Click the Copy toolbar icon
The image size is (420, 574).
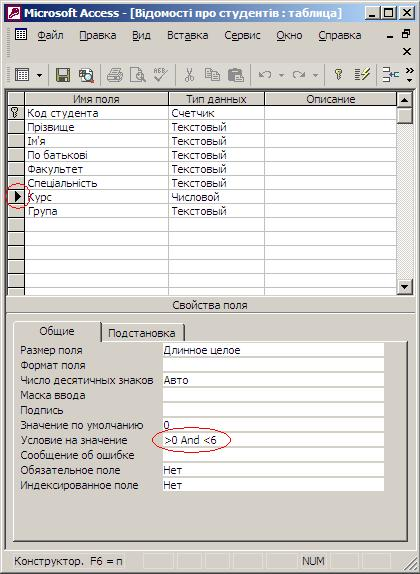coord(212,75)
